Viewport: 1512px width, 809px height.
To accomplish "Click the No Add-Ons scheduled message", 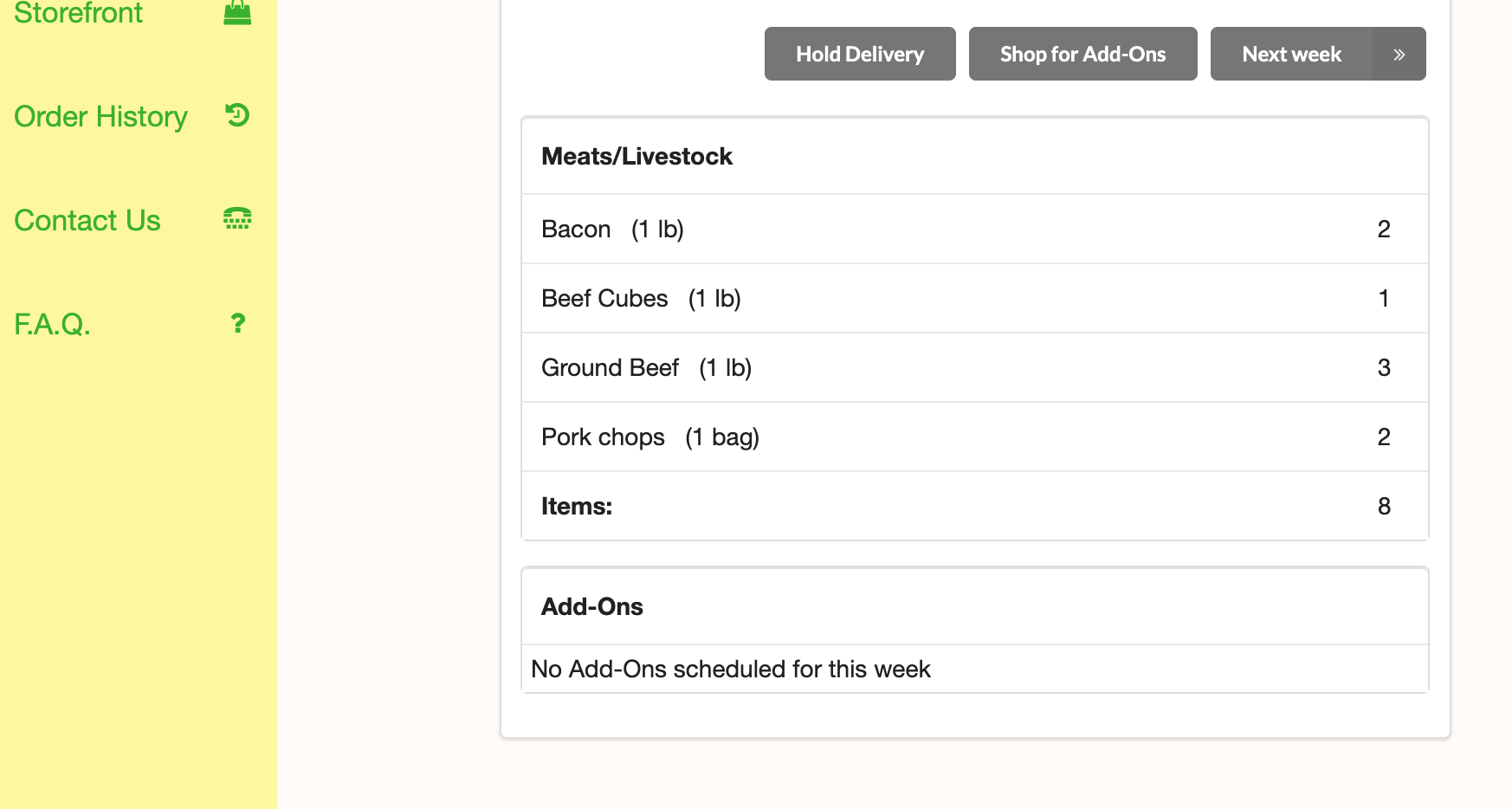I will [730, 670].
